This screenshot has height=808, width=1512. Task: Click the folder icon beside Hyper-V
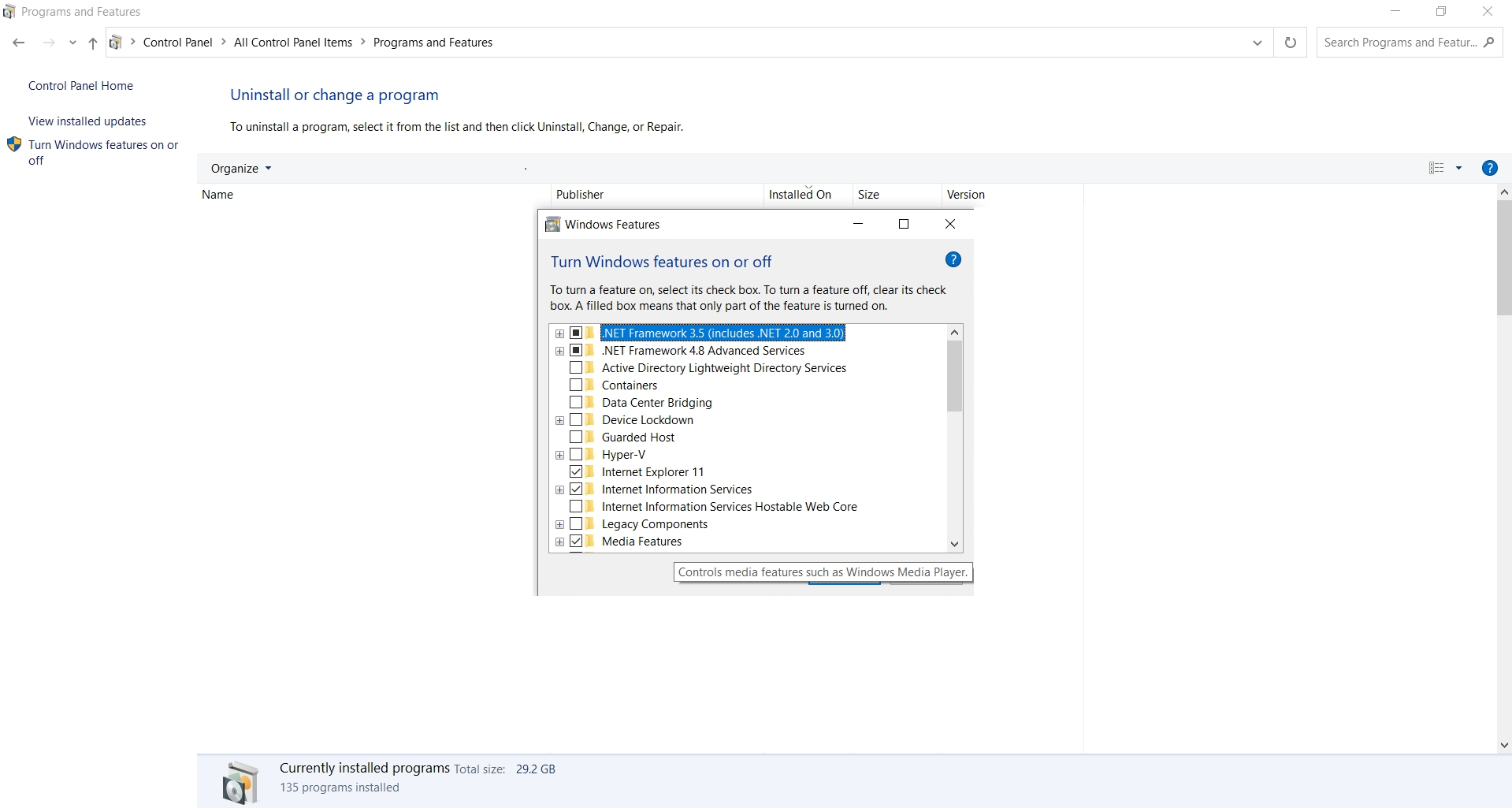(590, 454)
